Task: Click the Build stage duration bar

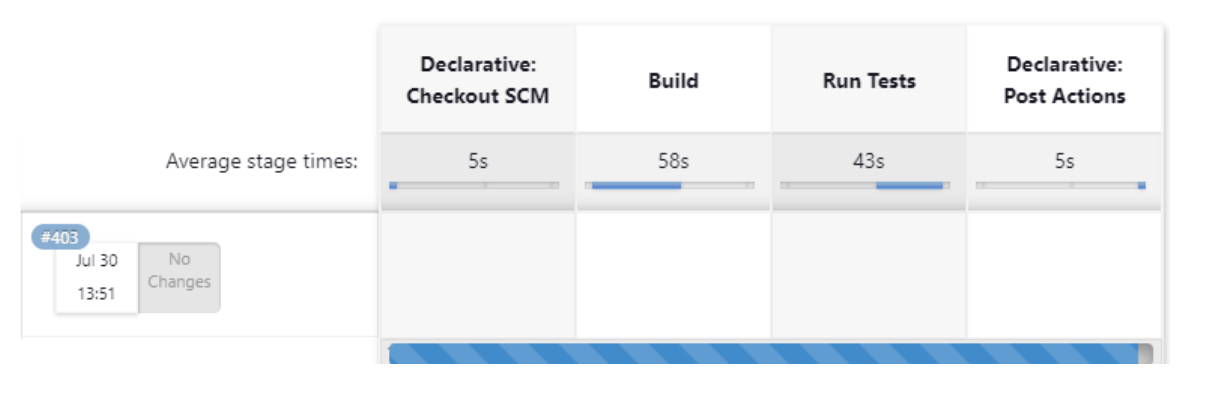Action: click(673, 185)
